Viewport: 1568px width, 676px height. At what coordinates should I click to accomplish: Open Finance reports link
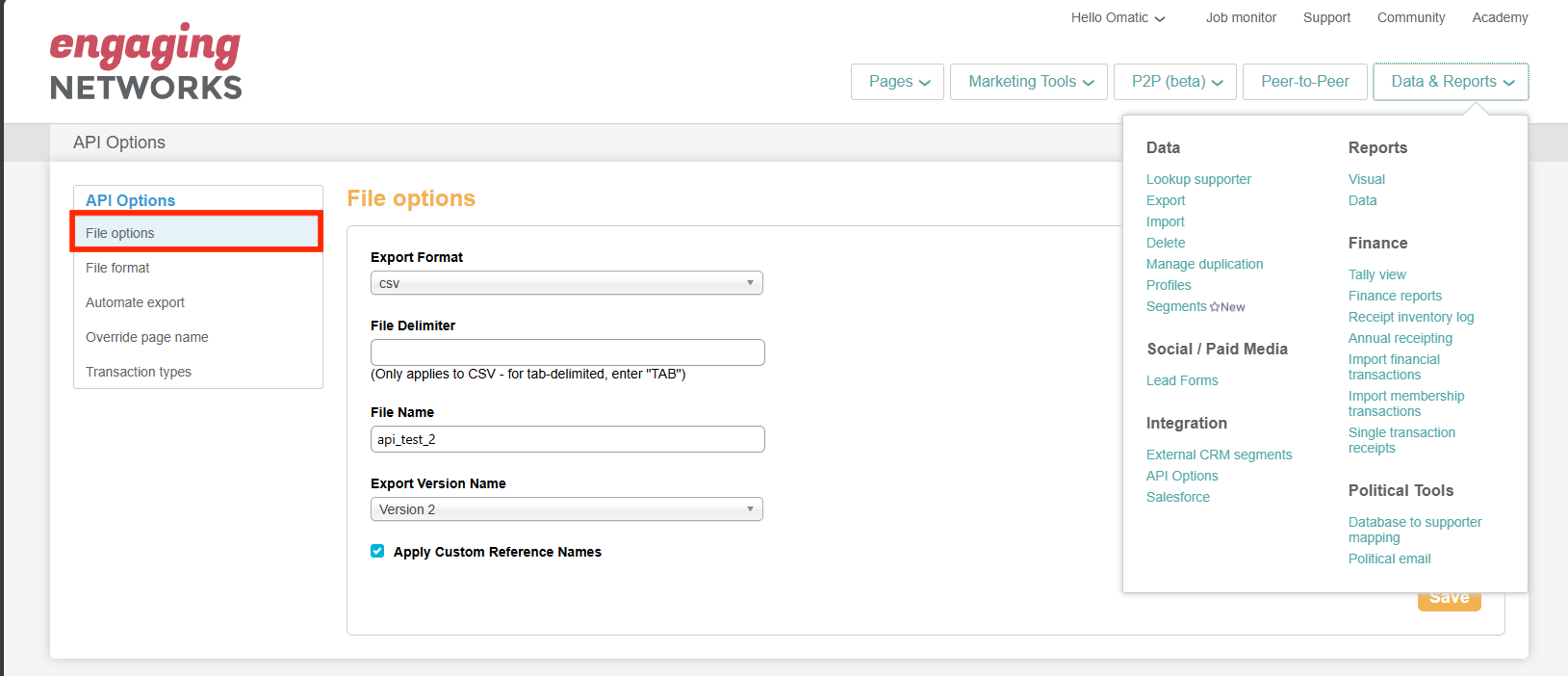[x=1395, y=296]
